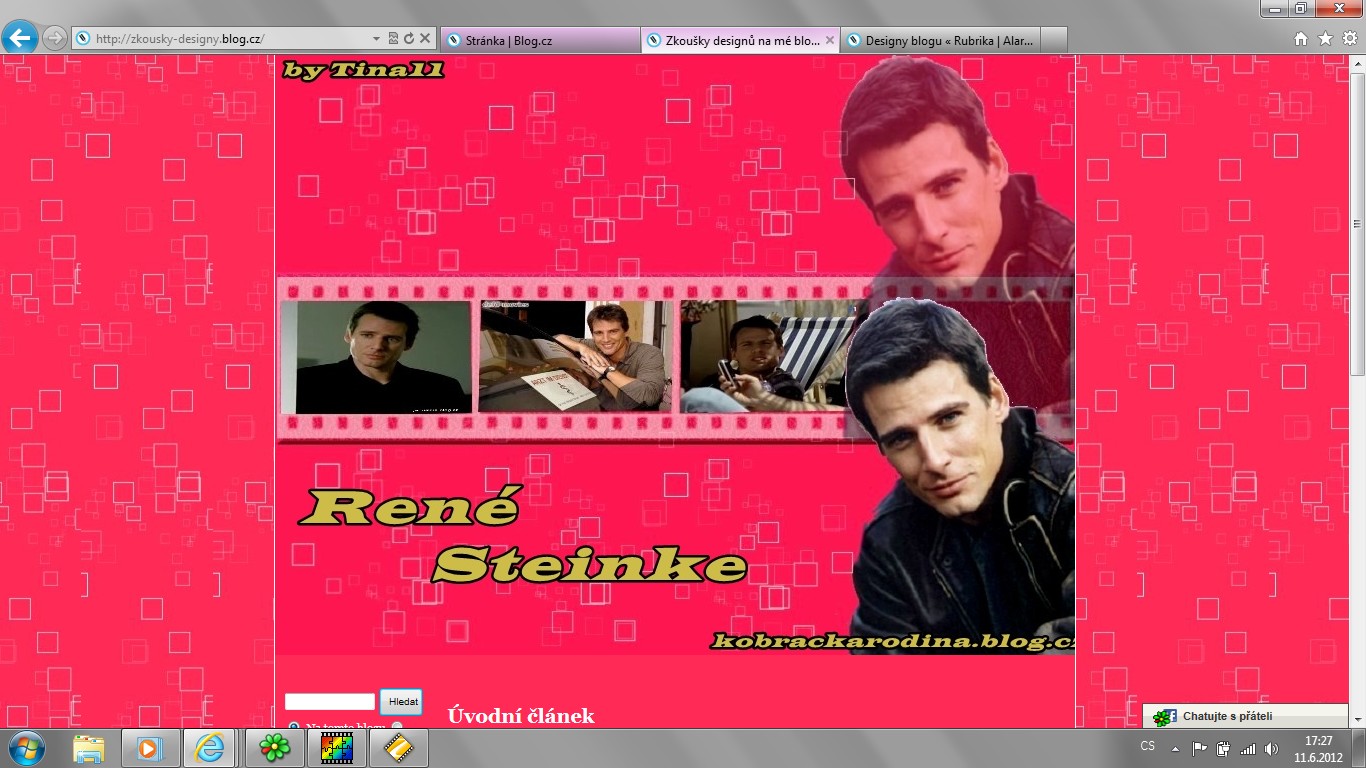Open a new tab with the blank tab button
This screenshot has height=768, width=1366.
tap(1054, 40)
